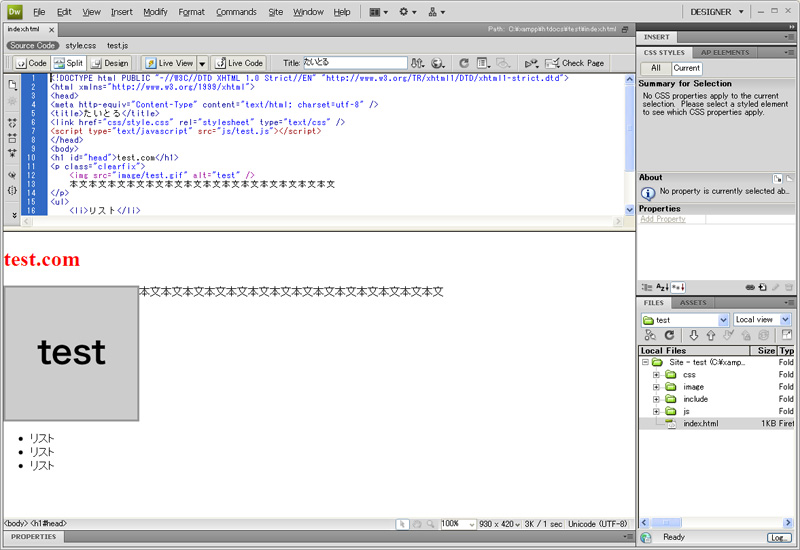The width and height of the screenshot is (800, 550).
Task: Open the File menu
Action: click(x=39, y=12)
